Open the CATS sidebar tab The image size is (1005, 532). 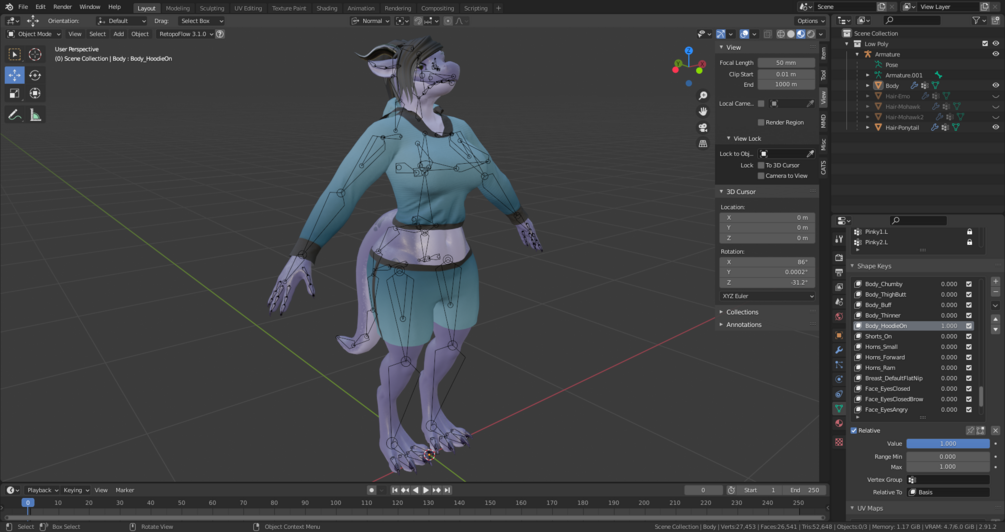pyautogui.click(x=824, y=168)
